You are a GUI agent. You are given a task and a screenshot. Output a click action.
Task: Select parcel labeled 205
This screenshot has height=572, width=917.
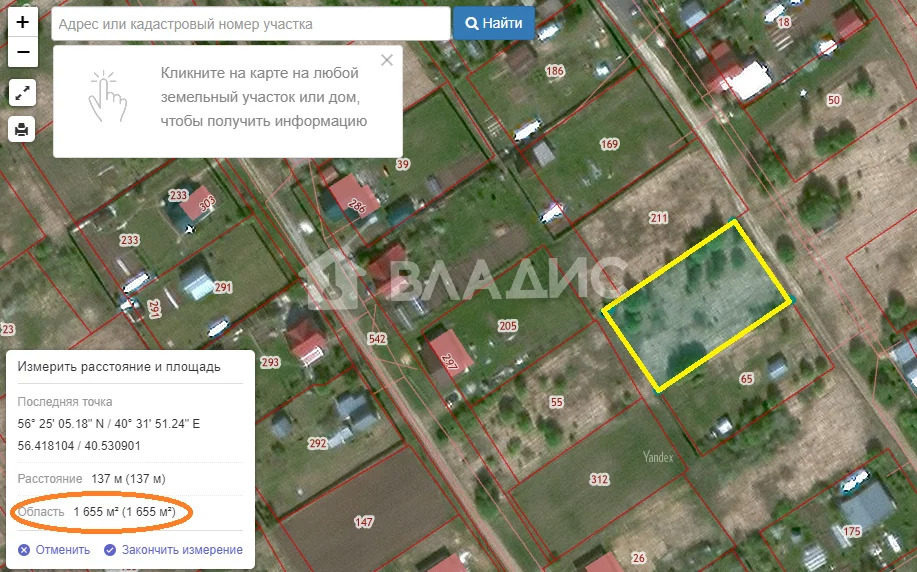[x=508, y=326]
